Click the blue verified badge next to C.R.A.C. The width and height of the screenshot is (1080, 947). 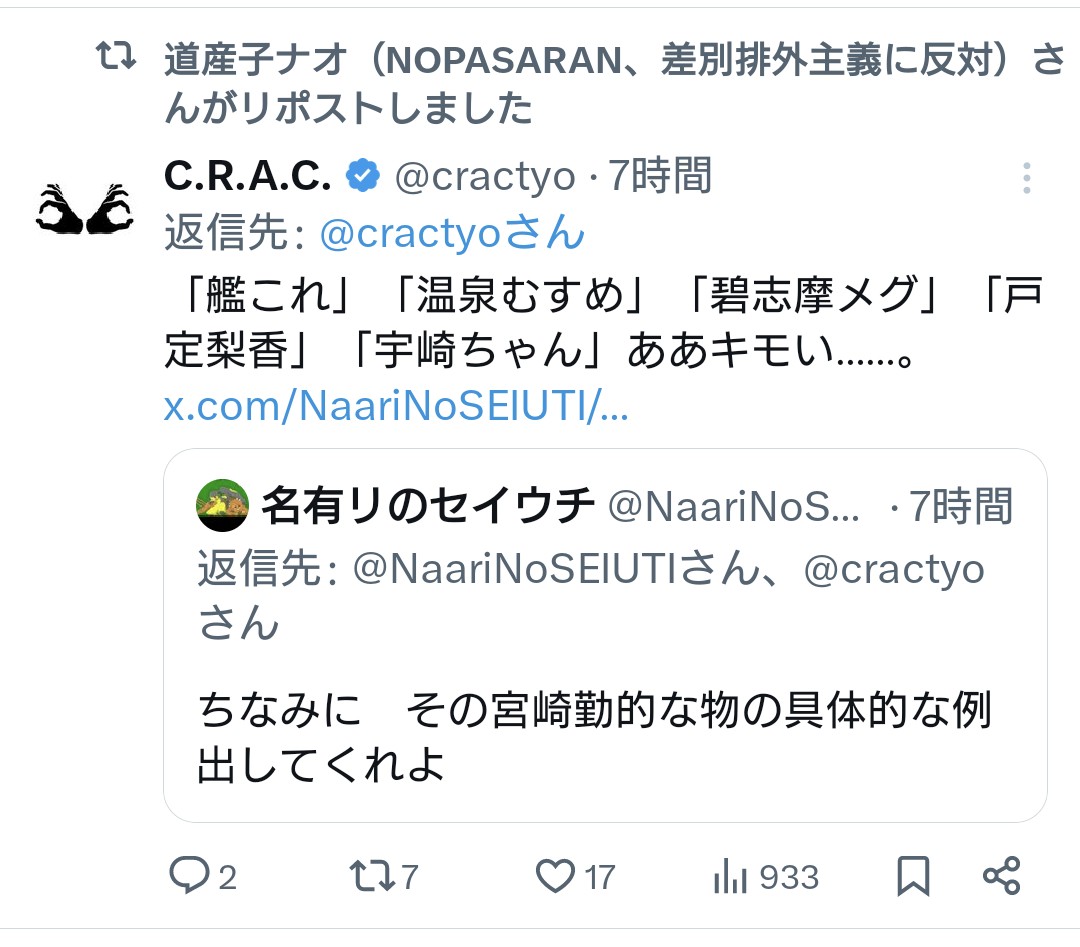[x=362, y=177]
